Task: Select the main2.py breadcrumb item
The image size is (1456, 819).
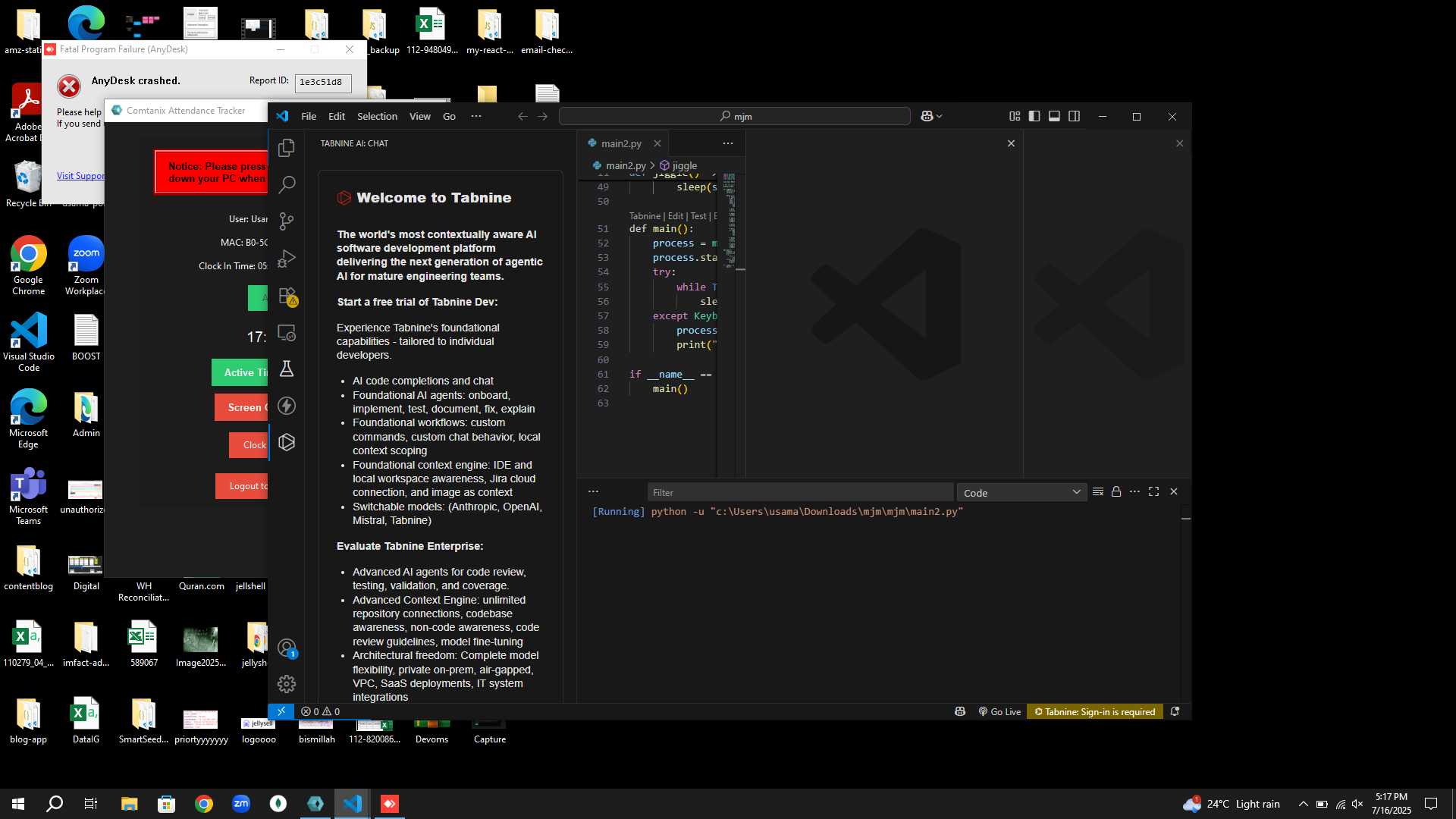Action: pyautogui.click(x=619, y=165)
